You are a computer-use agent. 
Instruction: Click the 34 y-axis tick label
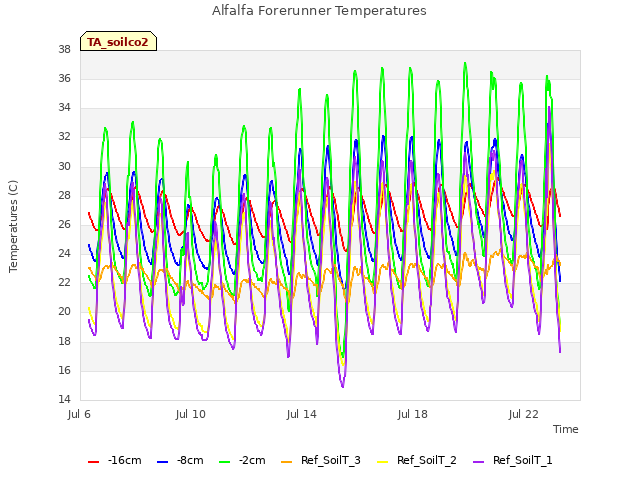click(x=64, y=107)
